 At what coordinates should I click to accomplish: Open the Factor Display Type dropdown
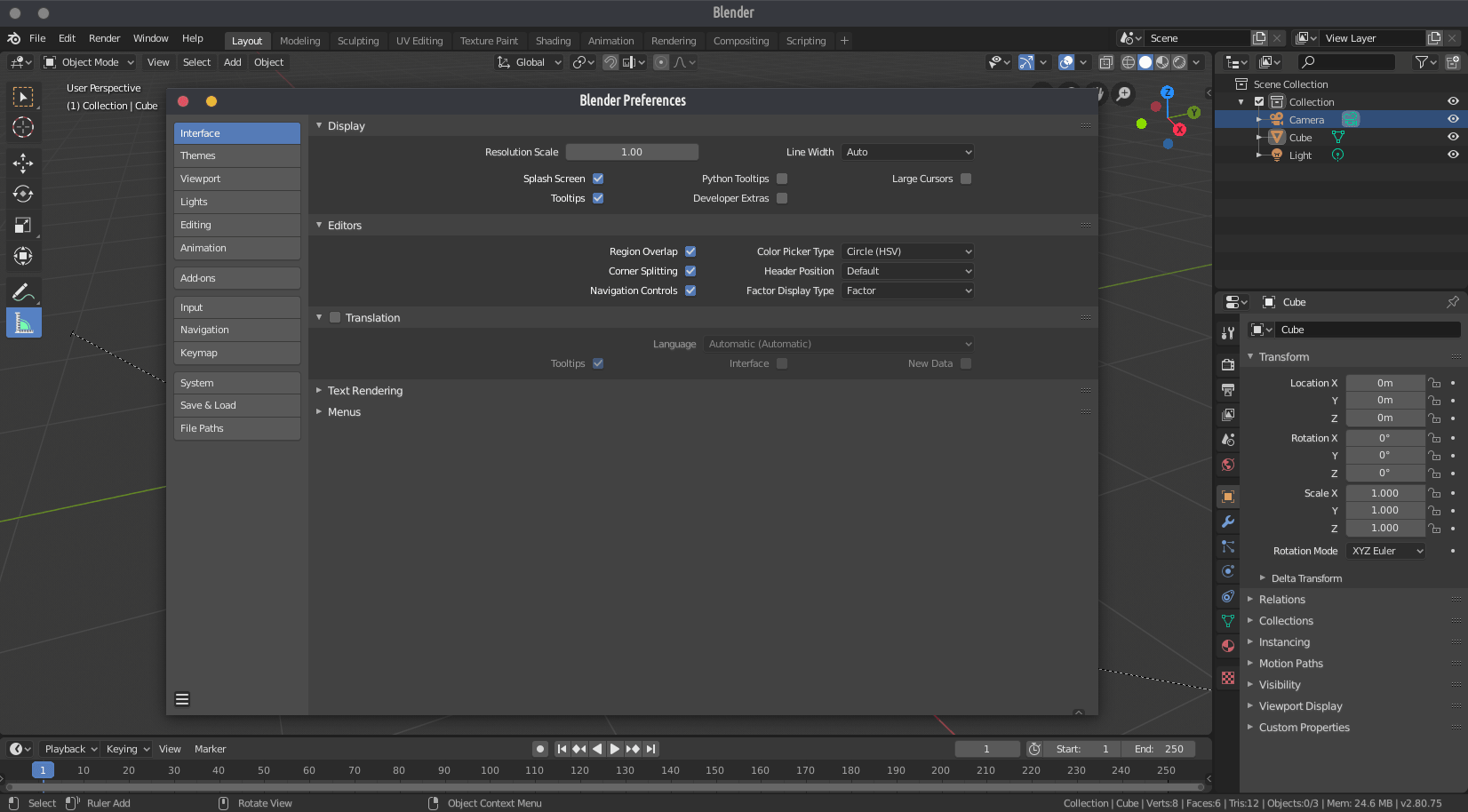(x=907, y=291)
